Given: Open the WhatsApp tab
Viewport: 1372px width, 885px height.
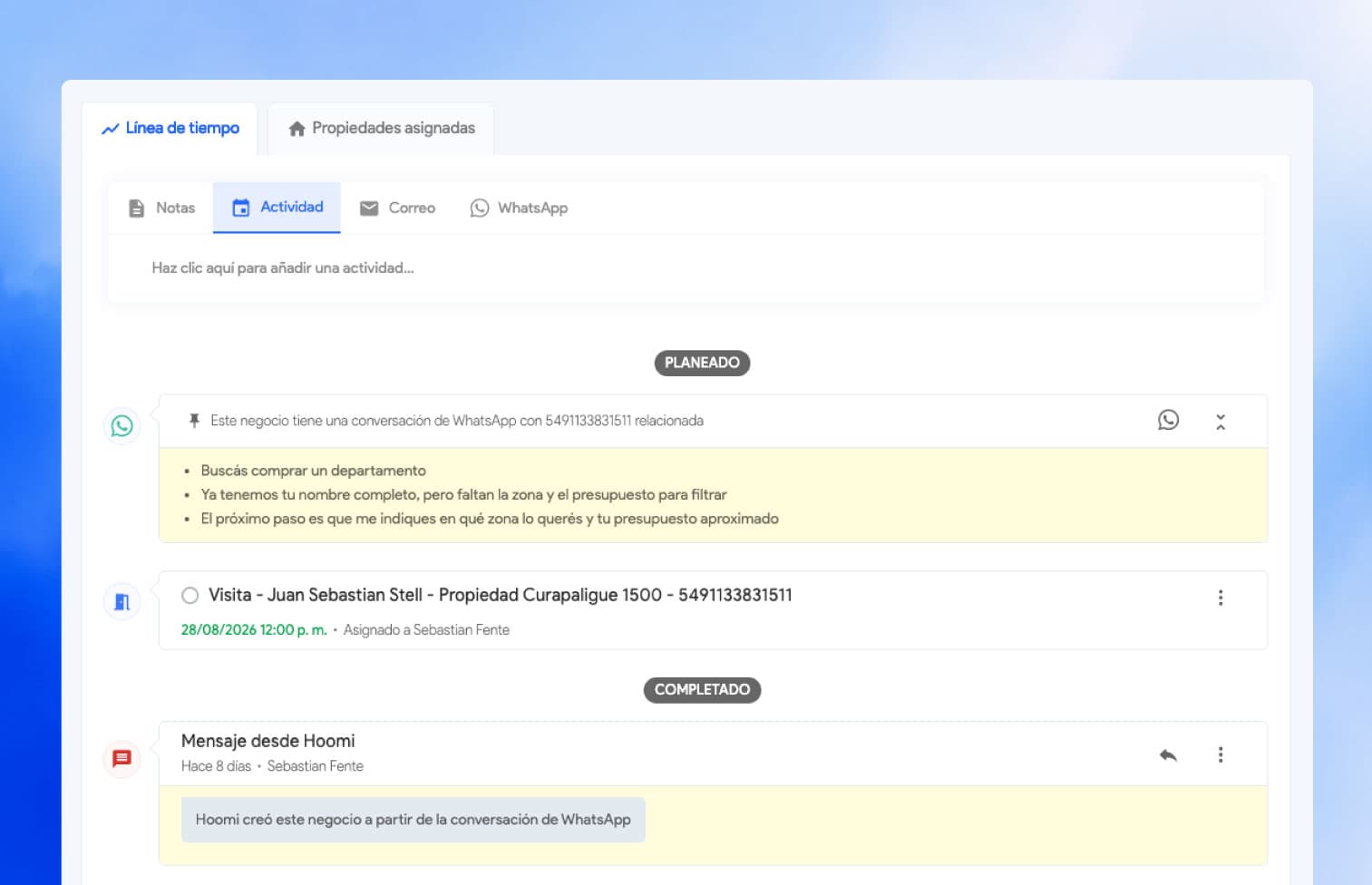Looking at the screenshot, I should click(x=519, y=209).
